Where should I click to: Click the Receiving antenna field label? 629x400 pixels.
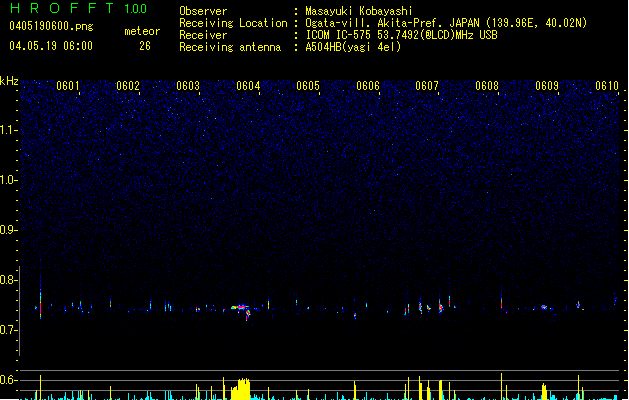(x=230, y=47)
